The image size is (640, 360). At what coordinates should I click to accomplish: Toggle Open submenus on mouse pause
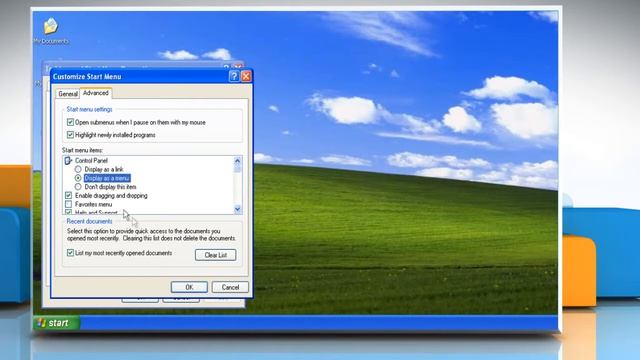[x=70, y=122]
